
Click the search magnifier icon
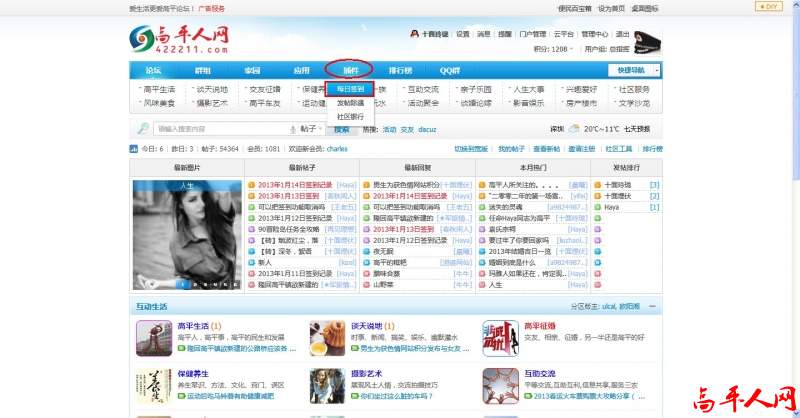(x=143, y=129)
